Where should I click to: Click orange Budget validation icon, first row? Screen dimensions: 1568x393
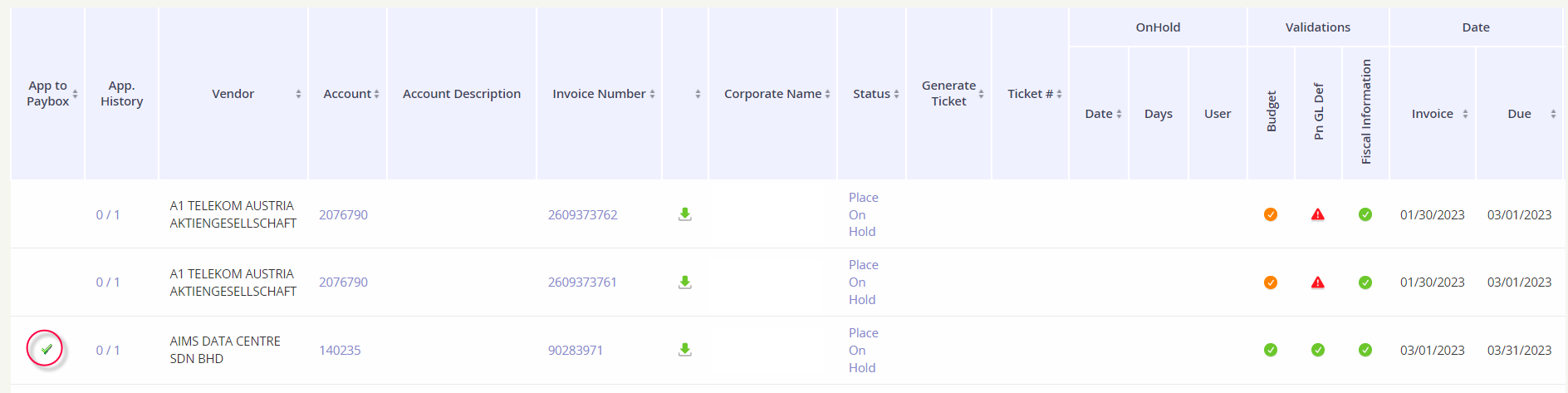1270,214
